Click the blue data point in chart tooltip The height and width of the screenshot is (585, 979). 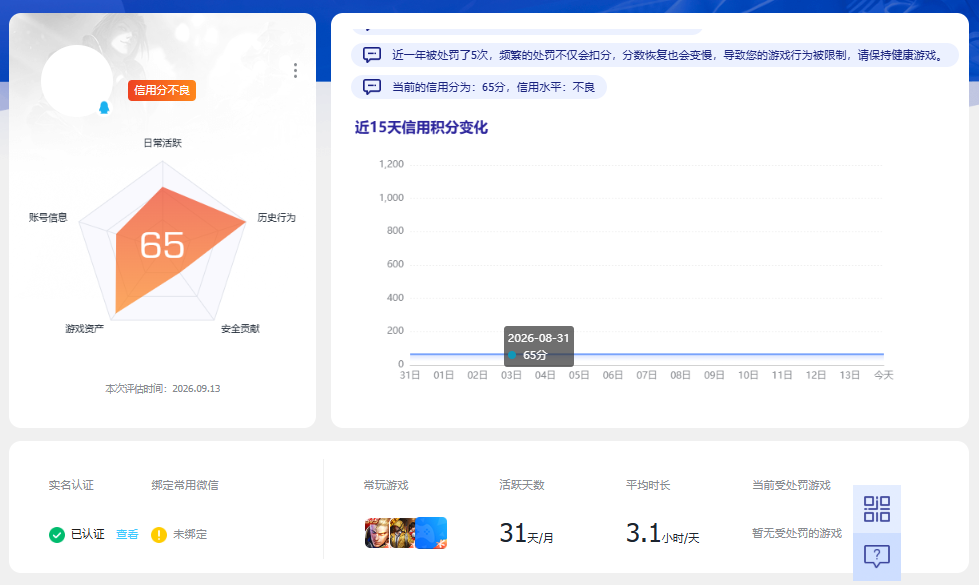512,355
